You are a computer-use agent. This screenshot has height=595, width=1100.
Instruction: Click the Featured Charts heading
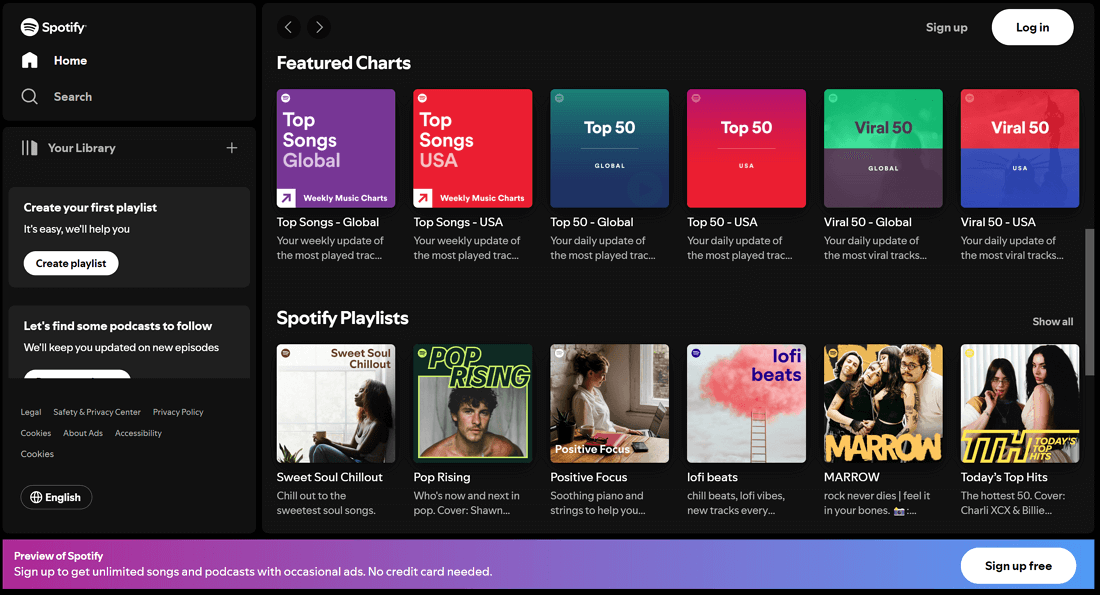coord(344,63)
